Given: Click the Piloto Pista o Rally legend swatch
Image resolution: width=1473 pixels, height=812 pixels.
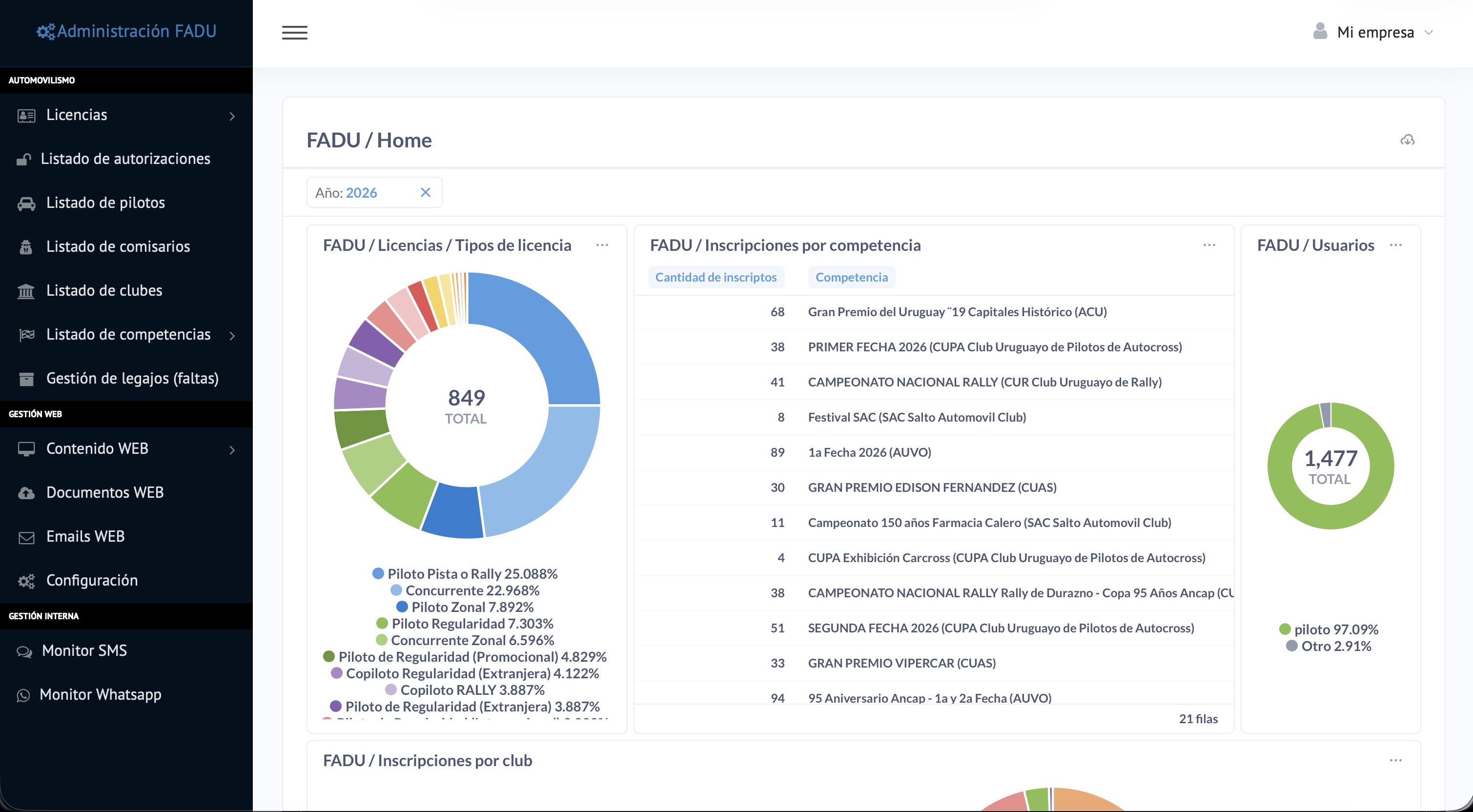Looking at the screenshot, I should pyautogui.click(x=378, y=573).
